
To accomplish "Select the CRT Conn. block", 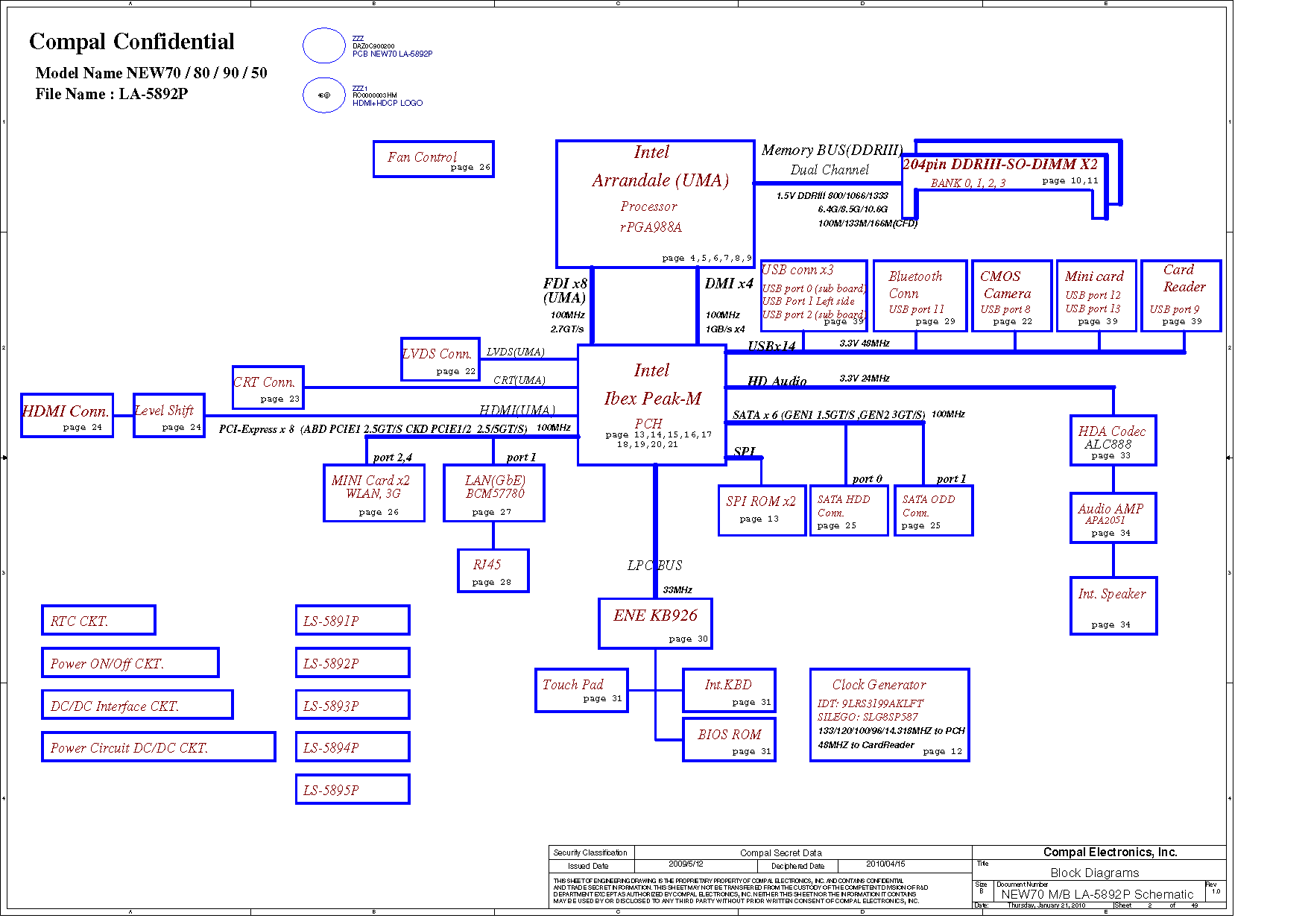I will (x=268, y=387).
